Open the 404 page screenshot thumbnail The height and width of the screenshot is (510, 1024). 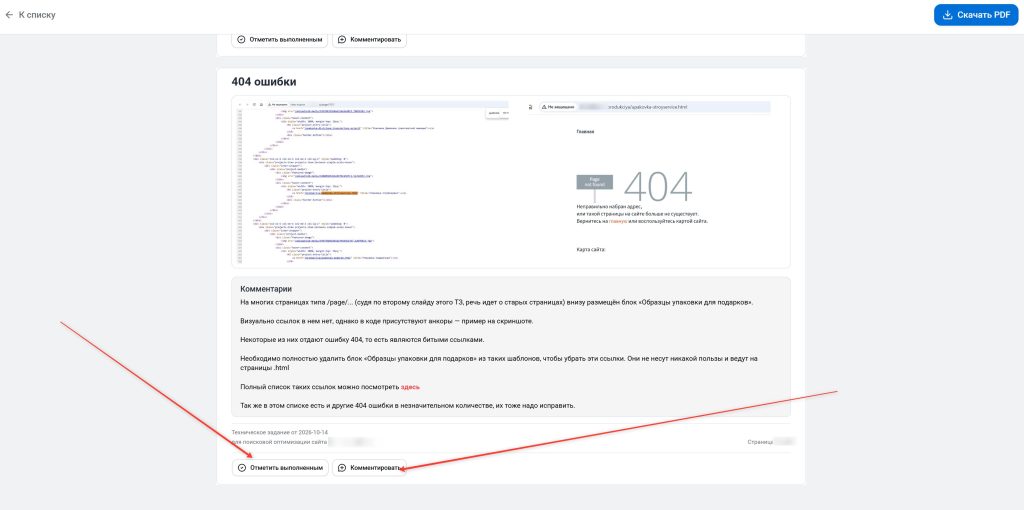point(650,182)
